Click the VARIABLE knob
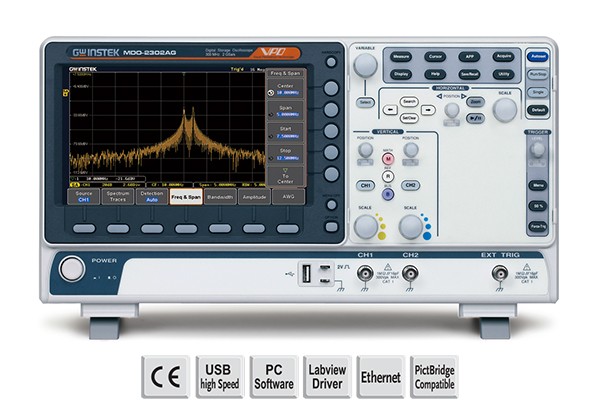 pos(366,65)
